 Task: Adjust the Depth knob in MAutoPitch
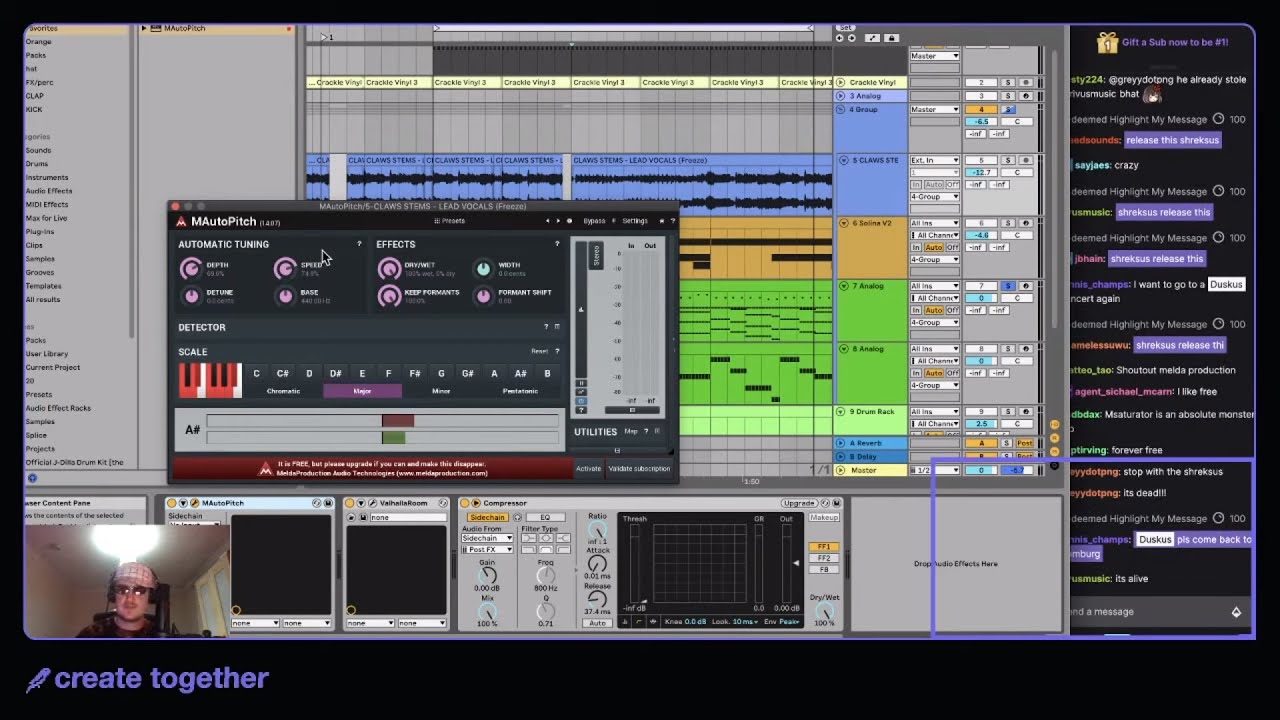pos(190,268)
